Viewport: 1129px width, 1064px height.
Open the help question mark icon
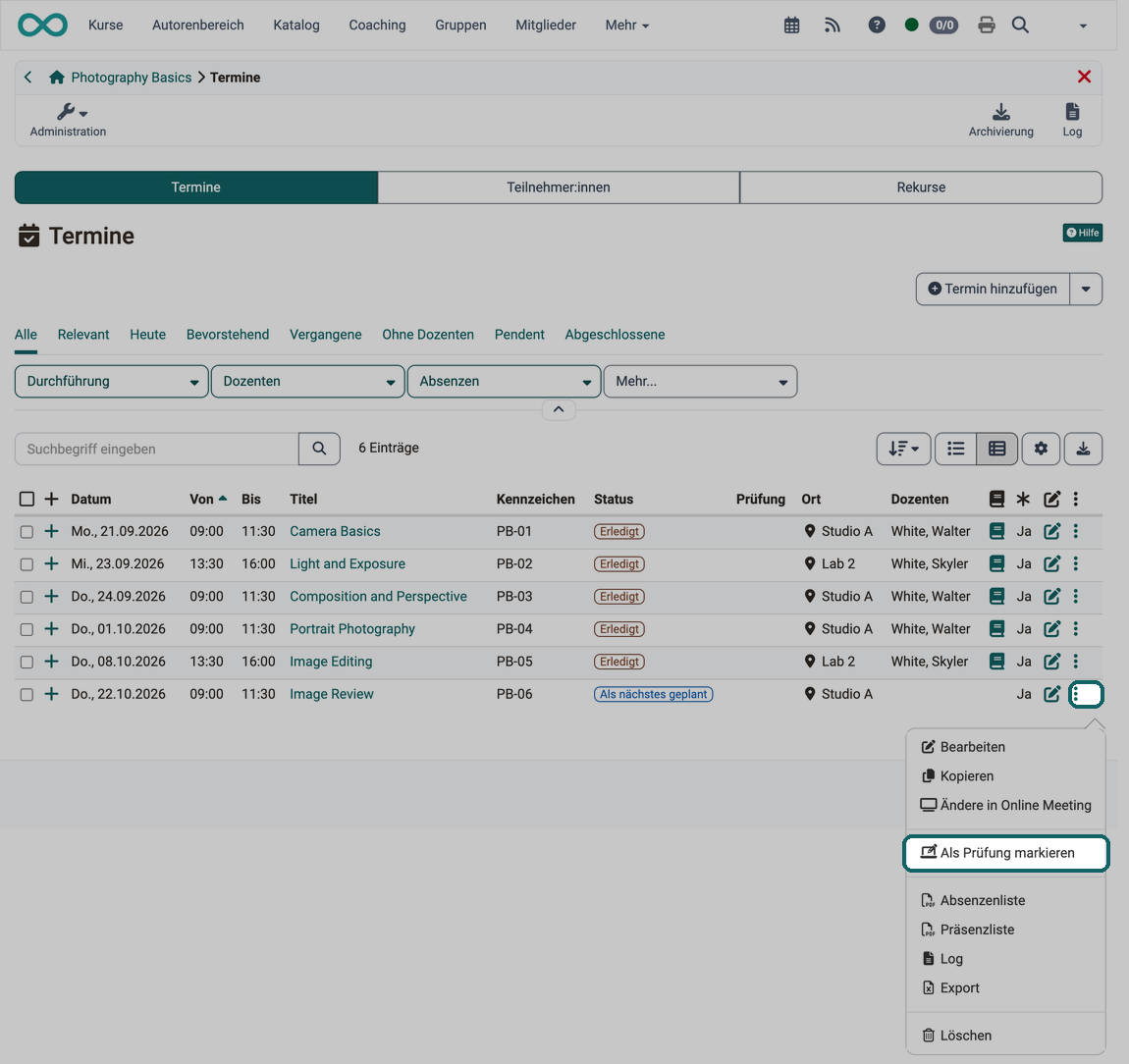(877, 26)
